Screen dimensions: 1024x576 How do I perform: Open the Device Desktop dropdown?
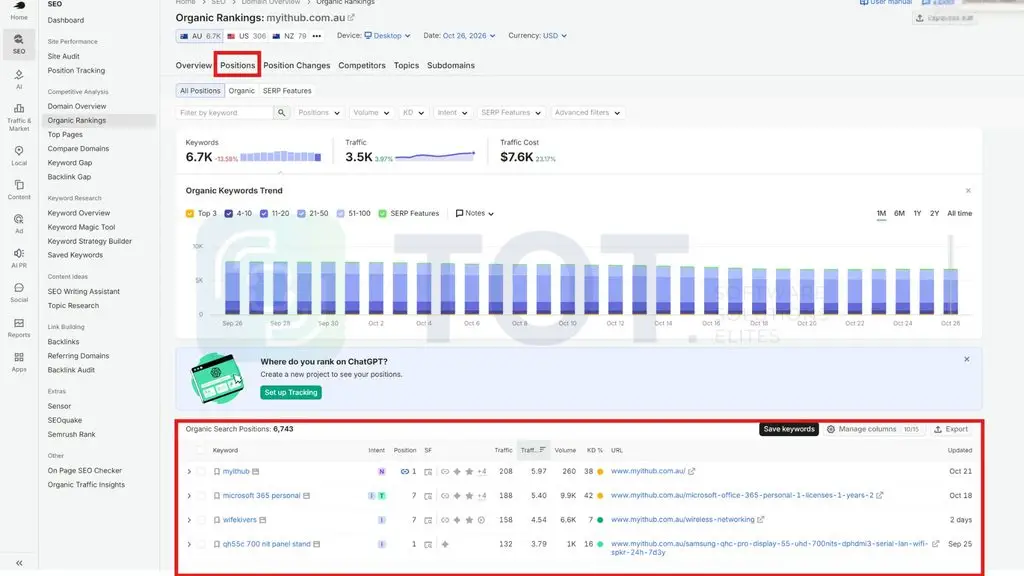pyautogui.click(x=387, y=36)
